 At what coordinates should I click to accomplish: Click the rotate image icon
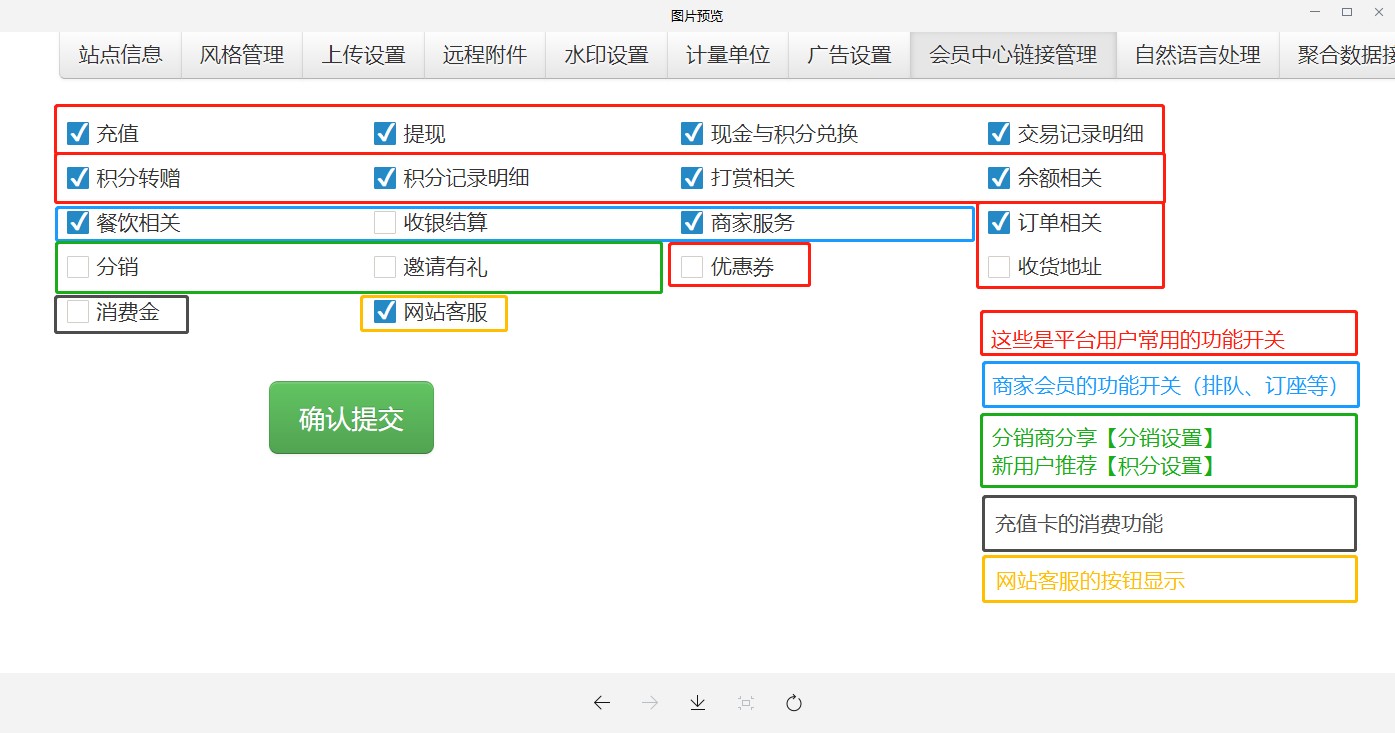(794, 703)
